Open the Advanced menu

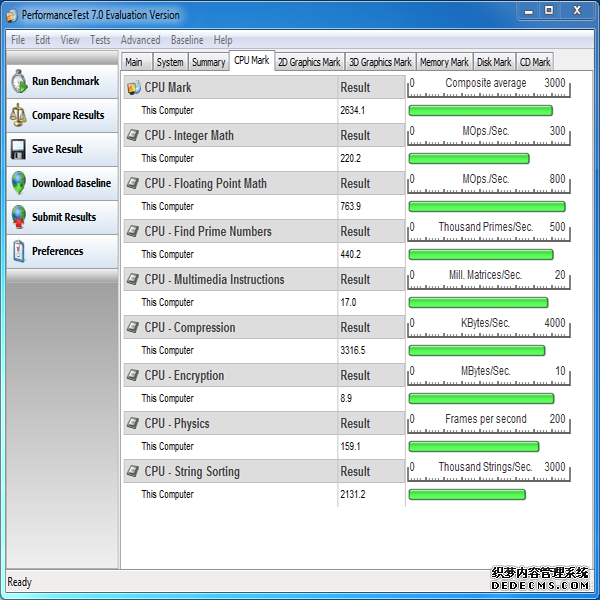(140, 40)
